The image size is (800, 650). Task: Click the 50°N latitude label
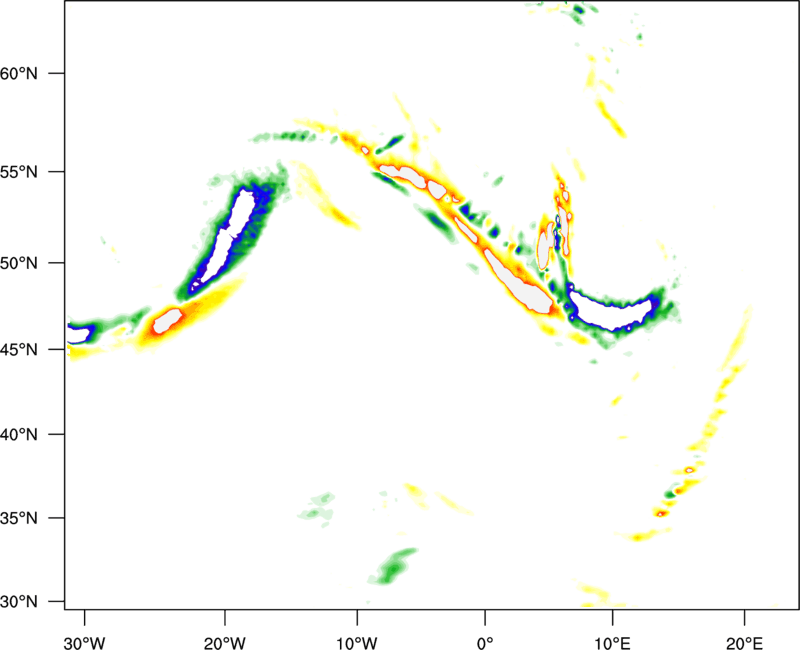point(19,263)
